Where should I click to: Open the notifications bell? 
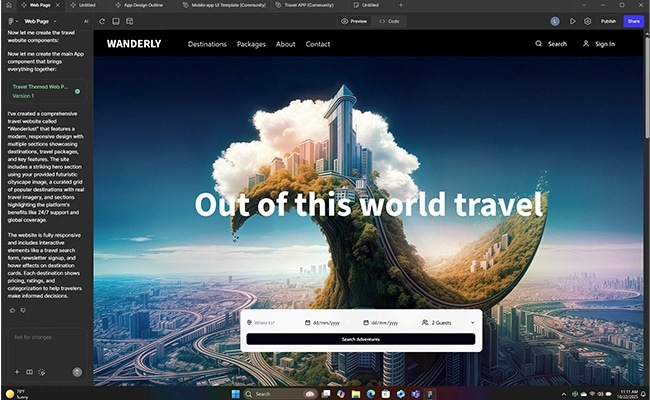(x=643, y=394)
